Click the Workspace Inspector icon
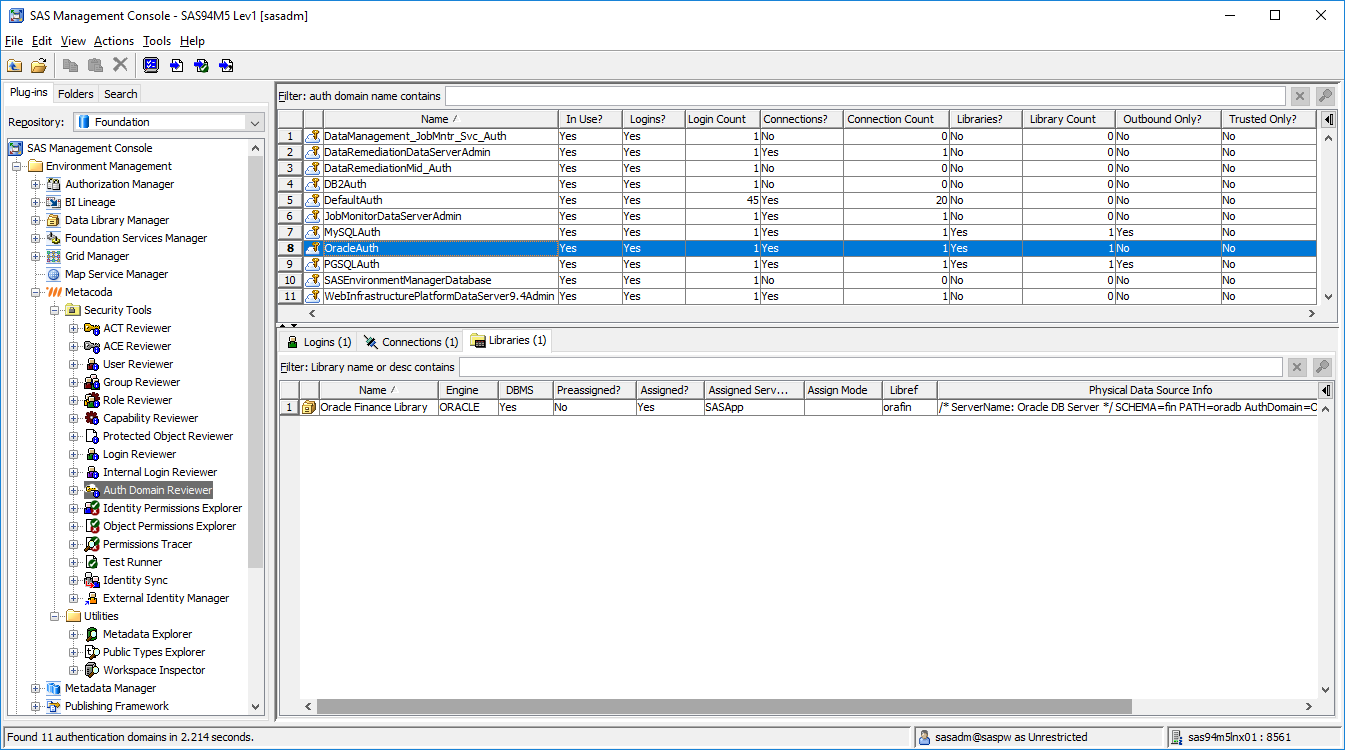 tap(92, 670)
